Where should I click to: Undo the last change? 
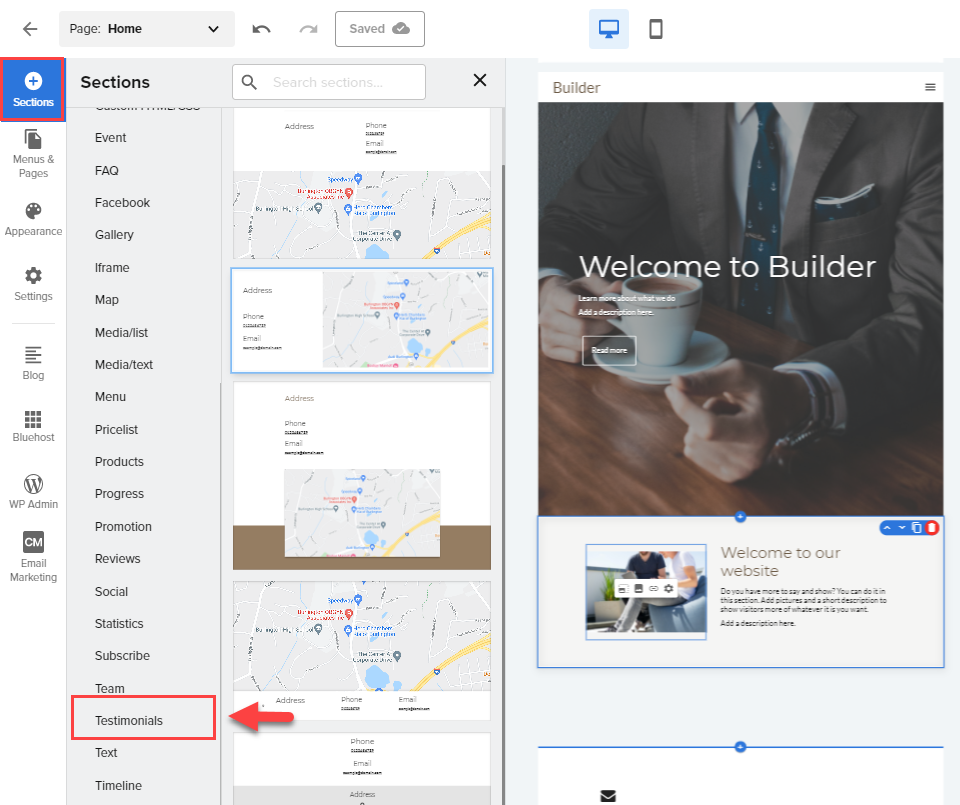coord(261,29)
